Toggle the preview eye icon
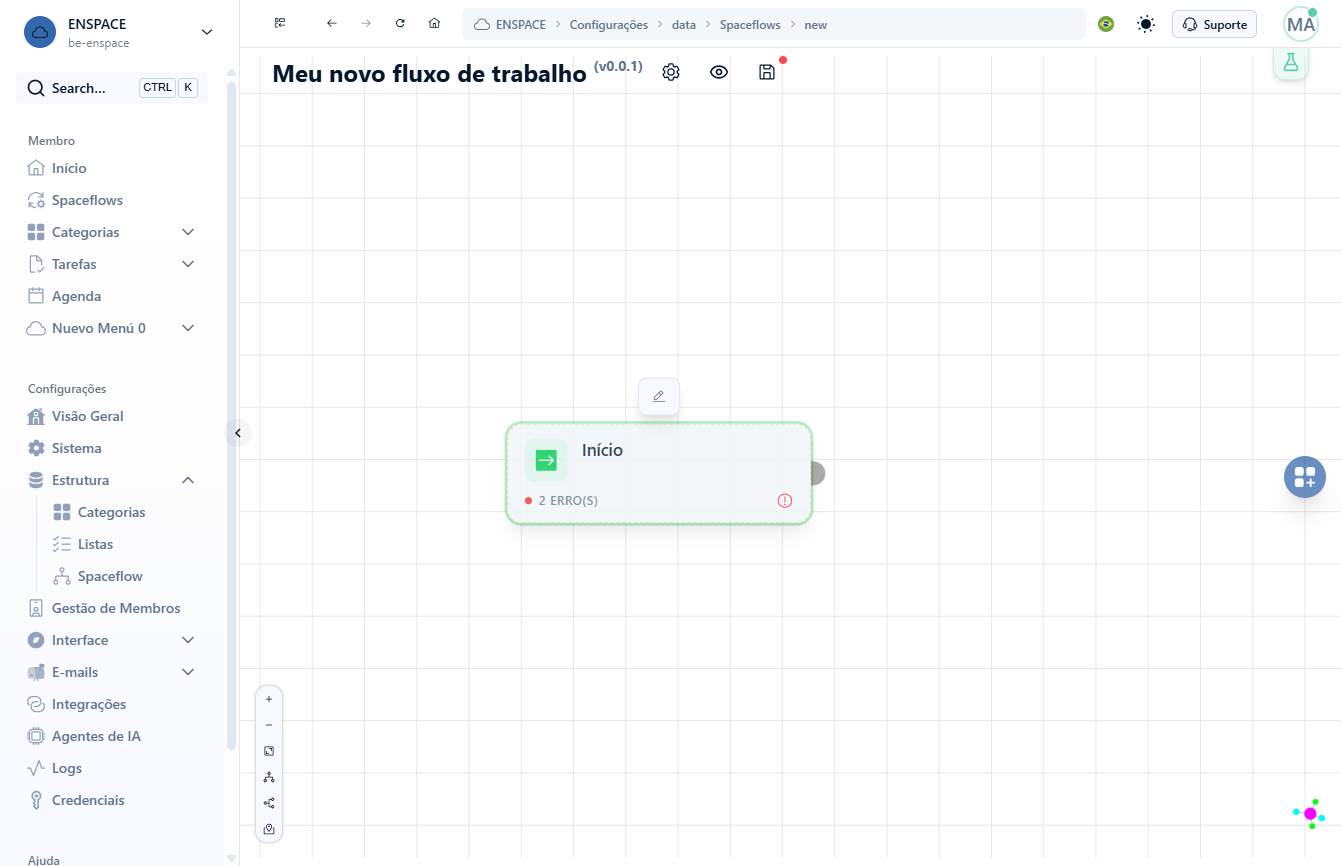This screenshot has width=1341, height=866. [719, 72]
